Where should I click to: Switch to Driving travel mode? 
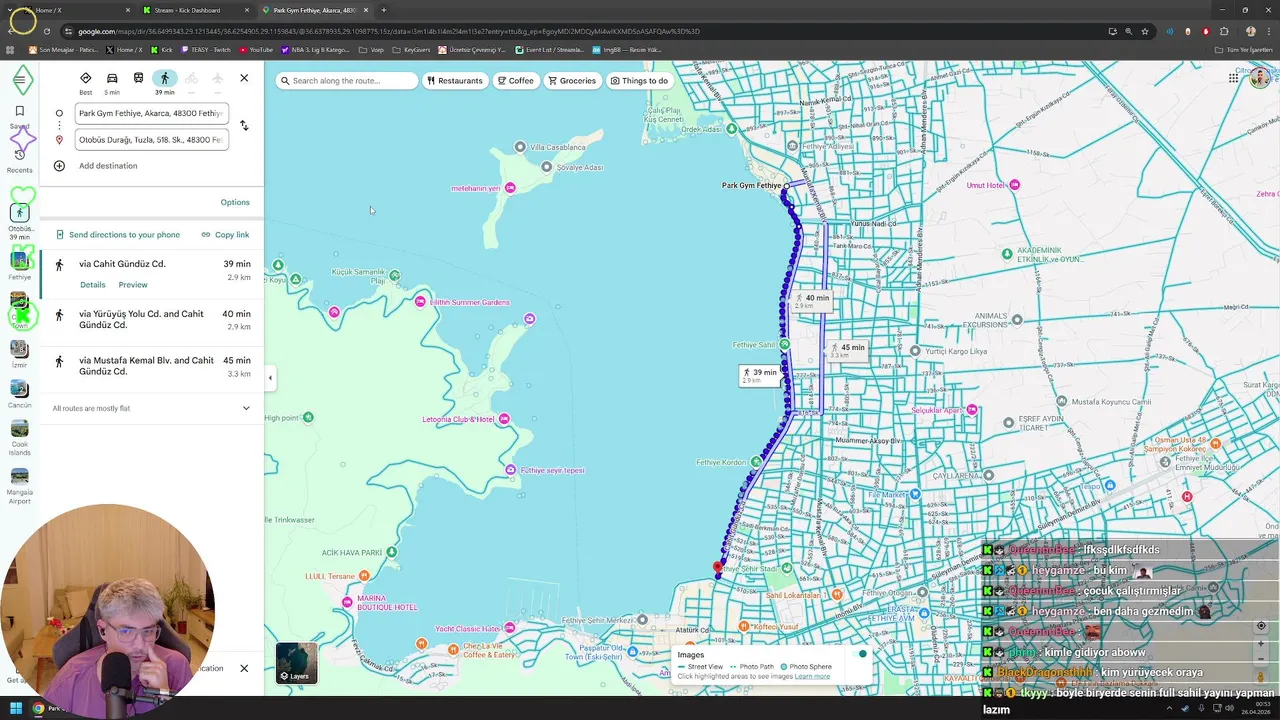(112, 83)
